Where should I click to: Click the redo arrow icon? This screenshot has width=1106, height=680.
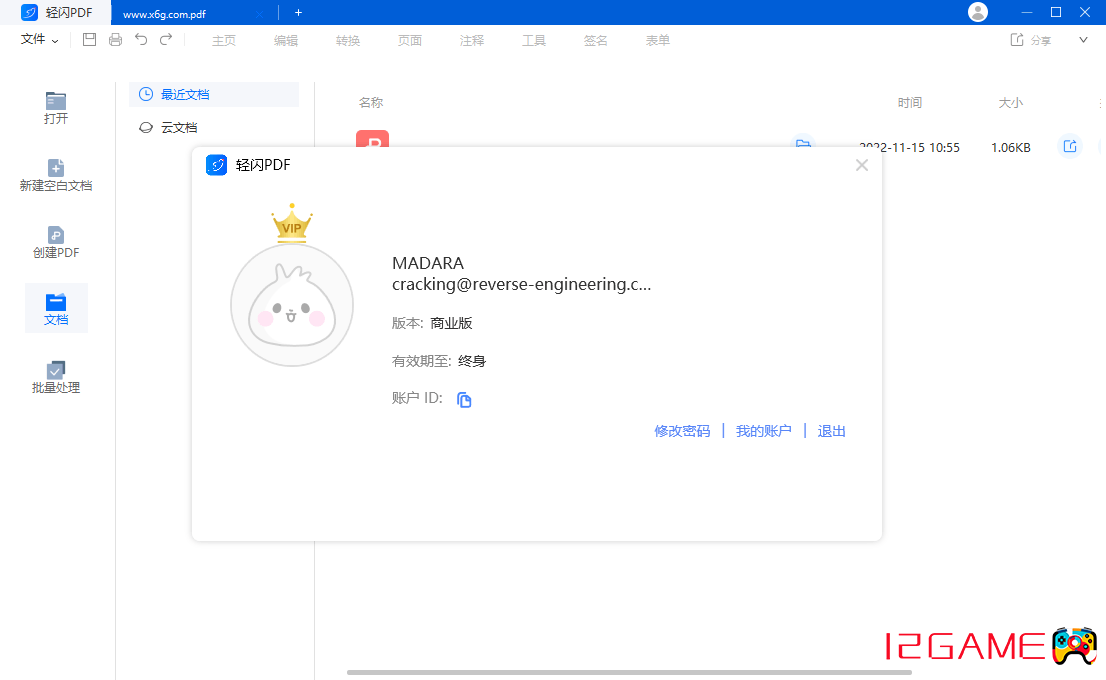(x=166, y=40)
